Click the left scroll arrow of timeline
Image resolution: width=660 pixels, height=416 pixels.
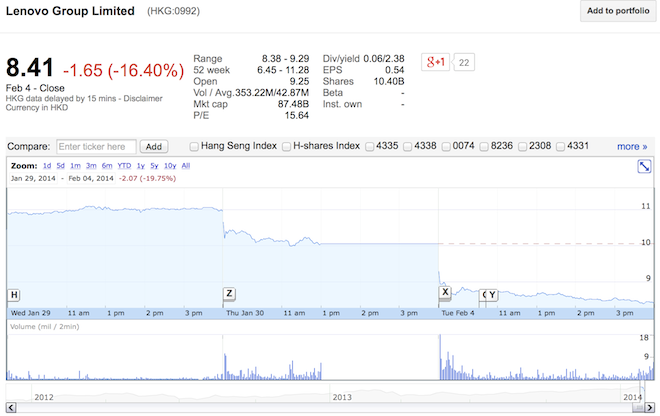[11, 408]
